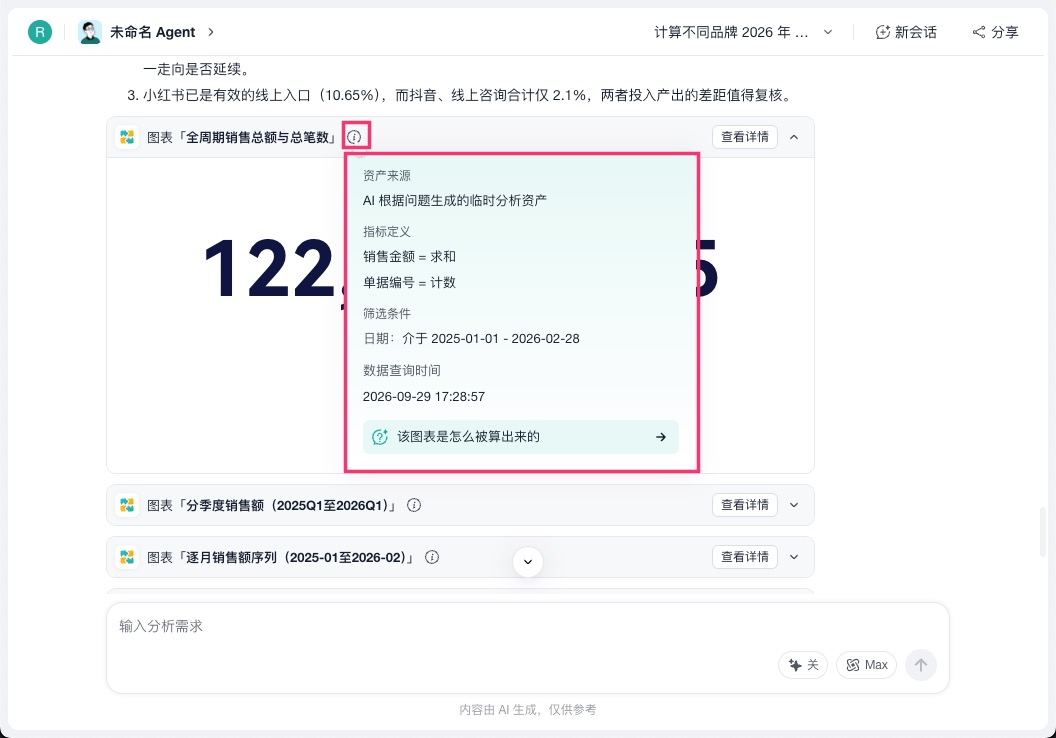Start a 新会话 conversation
Viewport: 1056px width, 738px height.
pos(906,32)
